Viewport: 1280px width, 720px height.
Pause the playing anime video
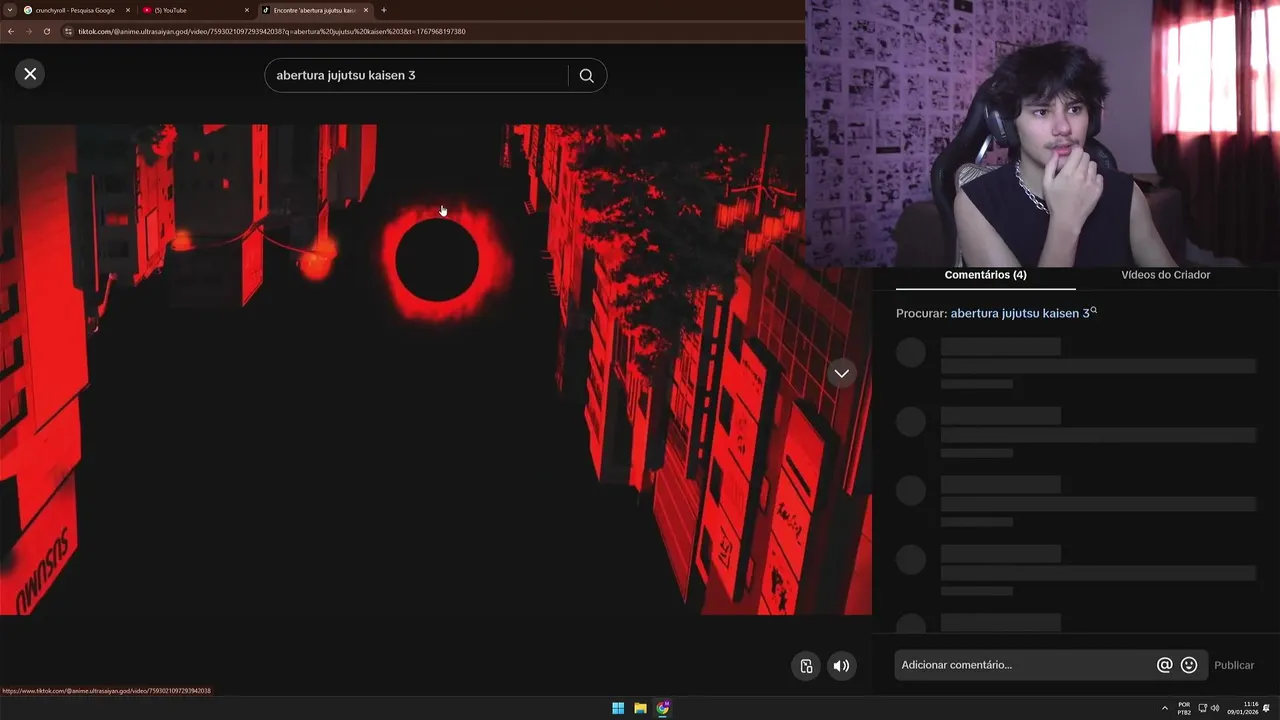click(x=436, y=369)
